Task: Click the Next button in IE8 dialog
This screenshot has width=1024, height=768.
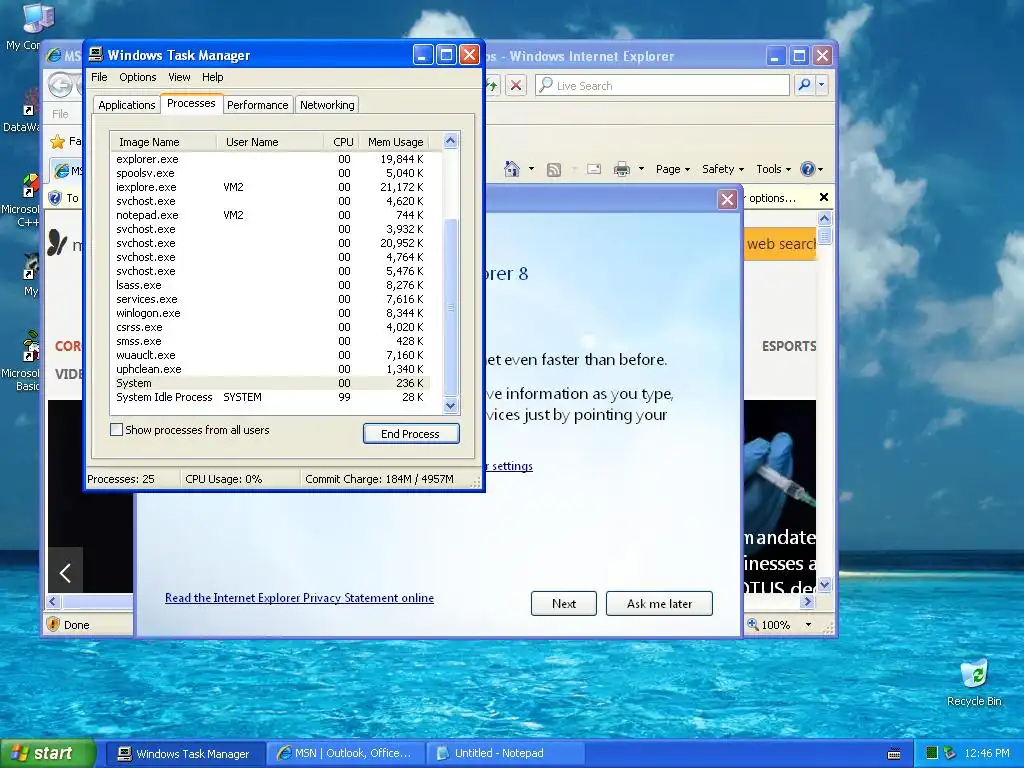Action: point(564,603)
